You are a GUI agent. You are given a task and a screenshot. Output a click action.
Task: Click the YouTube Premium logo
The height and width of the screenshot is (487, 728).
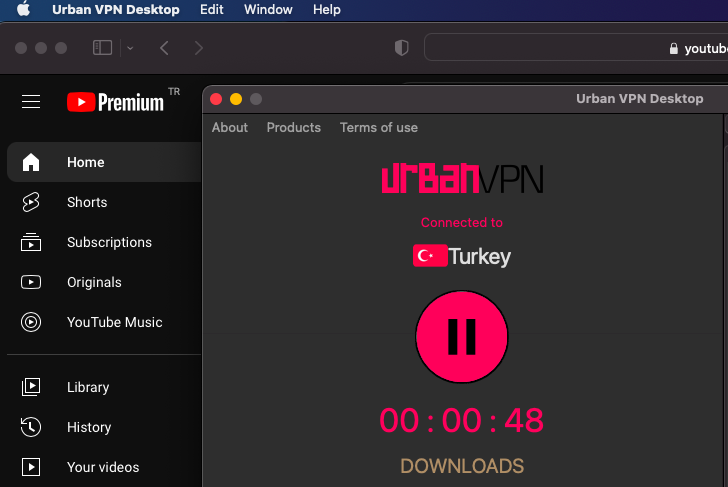pos(115,102)
